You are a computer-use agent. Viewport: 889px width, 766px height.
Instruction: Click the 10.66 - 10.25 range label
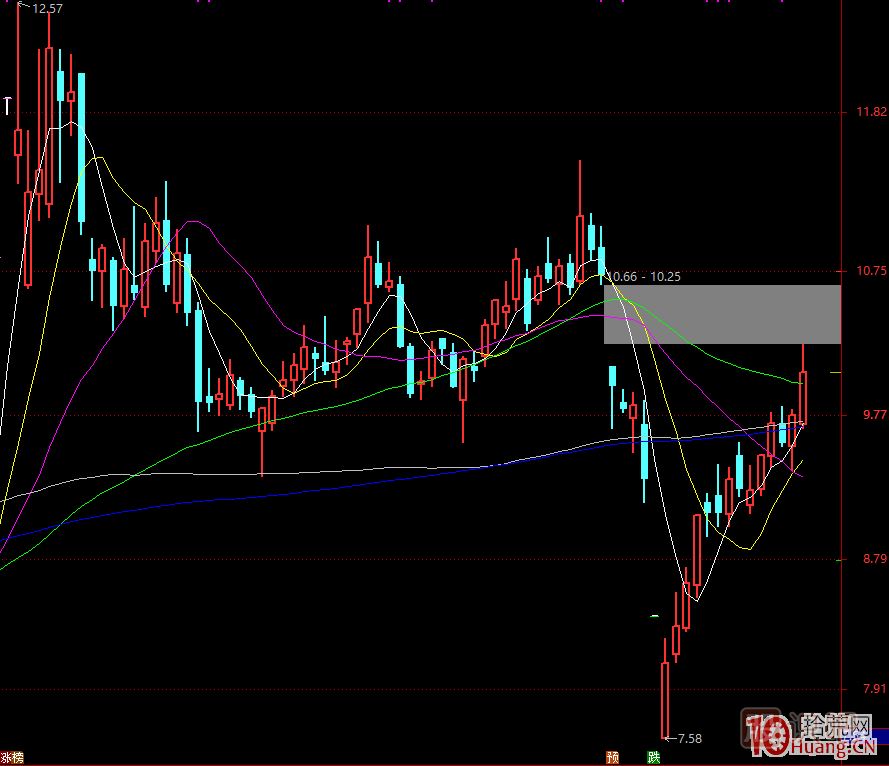click(644, 276)
